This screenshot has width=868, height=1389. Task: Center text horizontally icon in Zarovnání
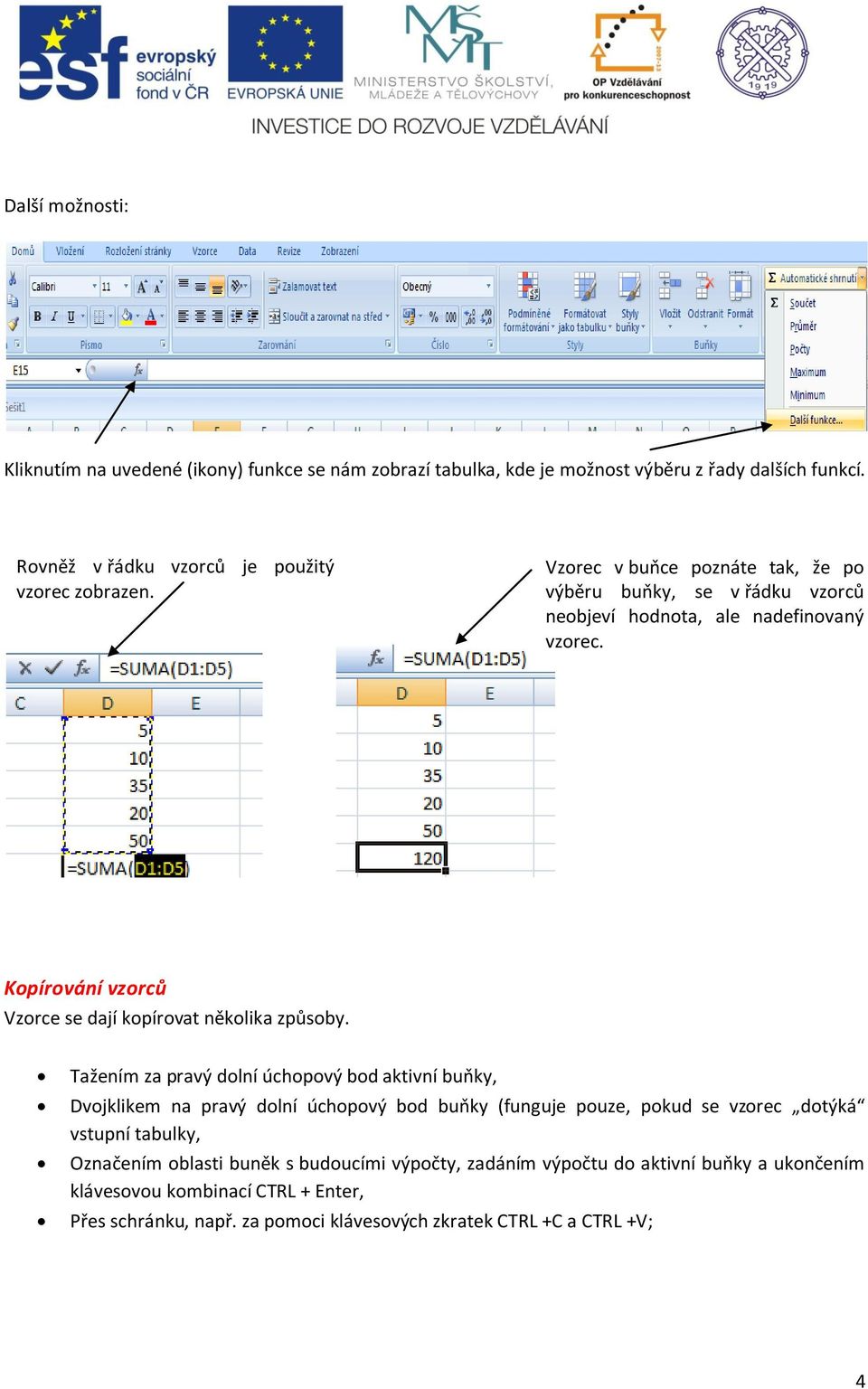[200, 317]
